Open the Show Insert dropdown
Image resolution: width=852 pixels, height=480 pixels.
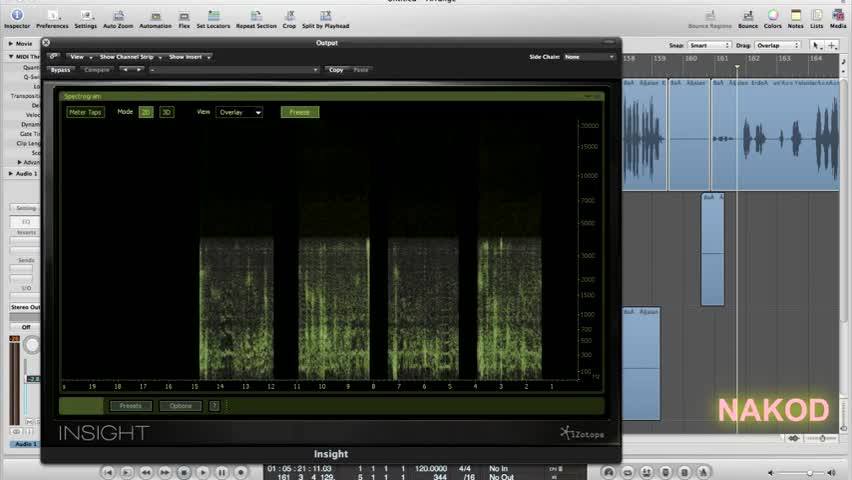click(x=189, y=57)
